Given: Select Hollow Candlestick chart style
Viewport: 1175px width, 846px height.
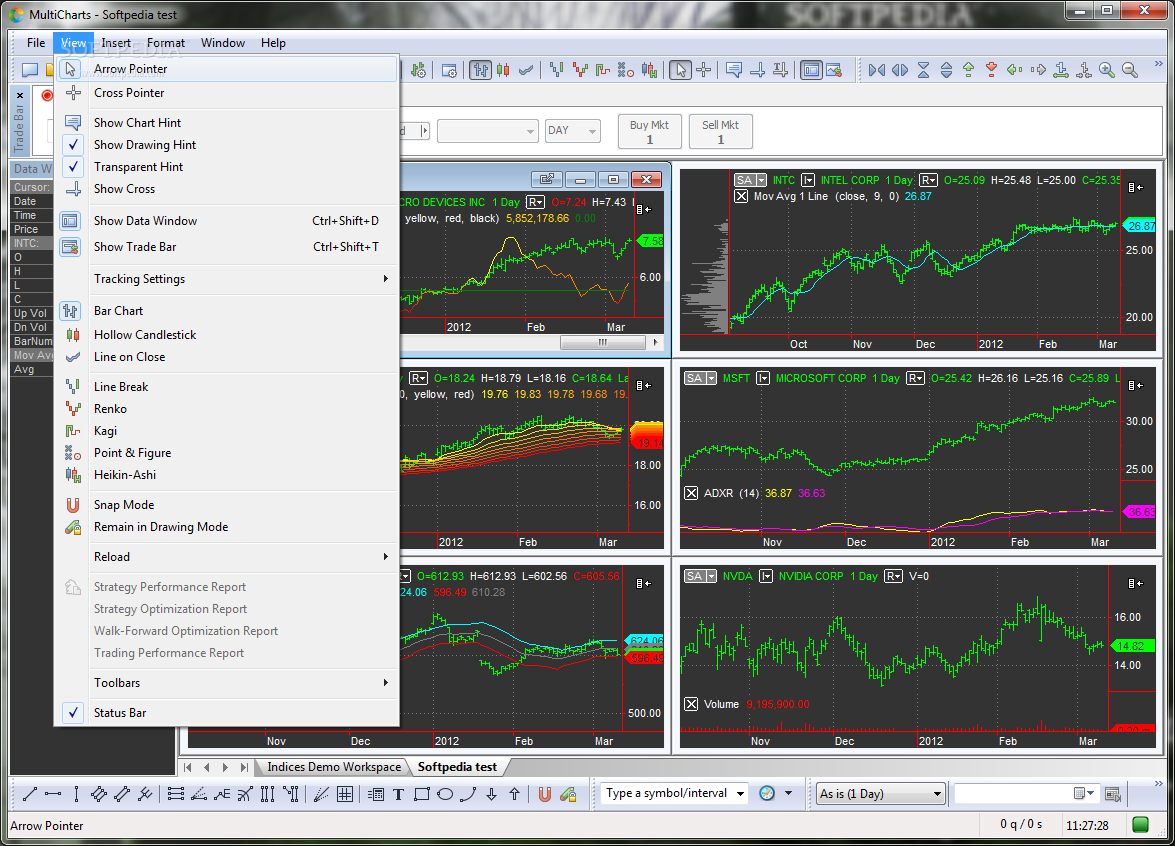Looking at the screenshot, I should (226, 335).
